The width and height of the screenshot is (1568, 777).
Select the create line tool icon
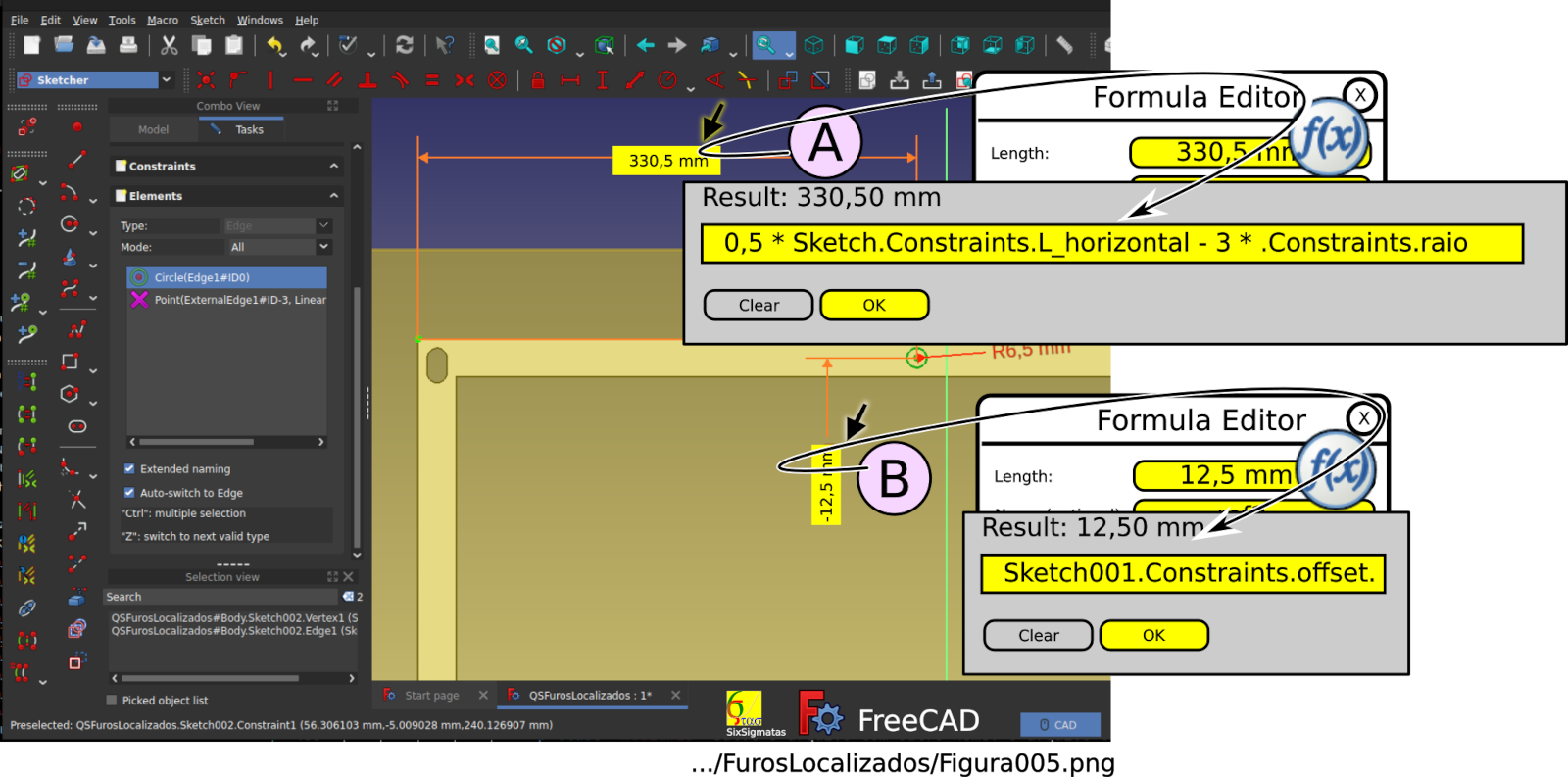(x=77, y=159)
